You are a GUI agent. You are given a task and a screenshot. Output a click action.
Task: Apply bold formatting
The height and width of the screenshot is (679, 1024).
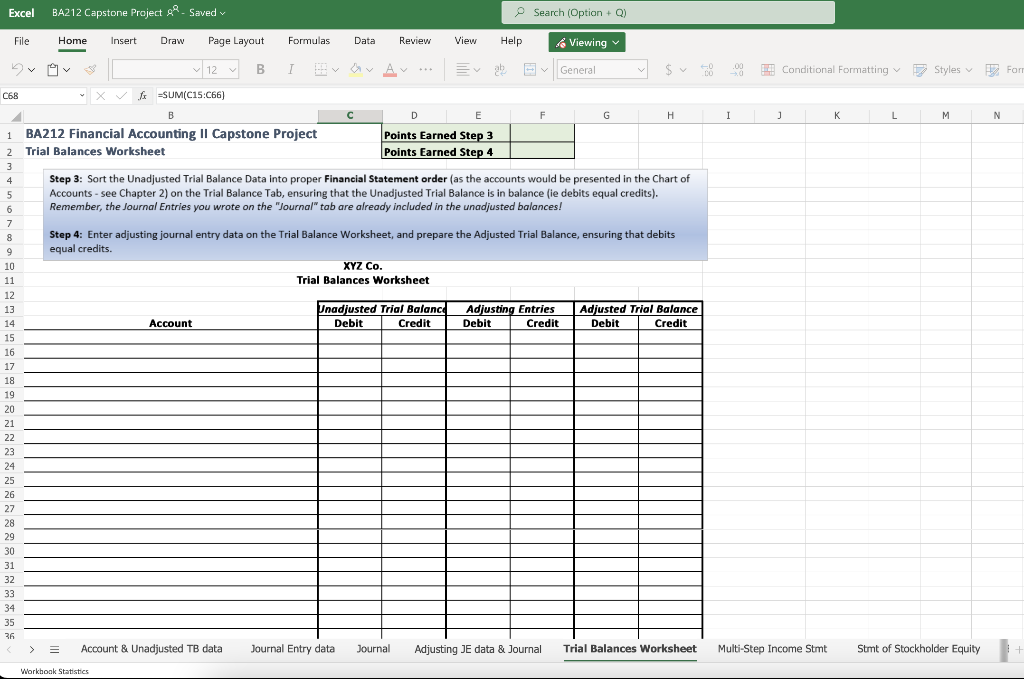tap(260, 70)
